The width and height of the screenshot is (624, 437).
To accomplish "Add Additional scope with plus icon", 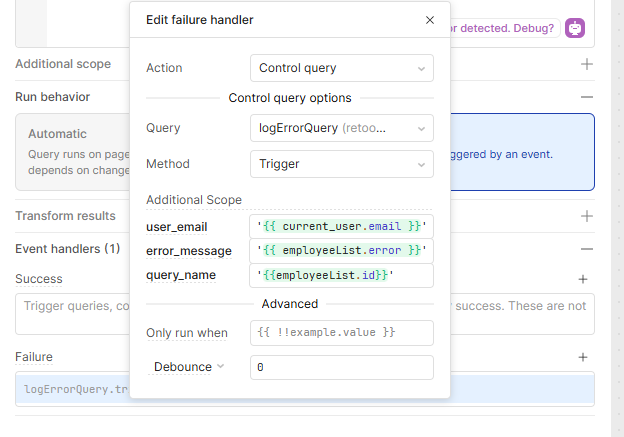I will pyautogui.click(x=587, y=64).
